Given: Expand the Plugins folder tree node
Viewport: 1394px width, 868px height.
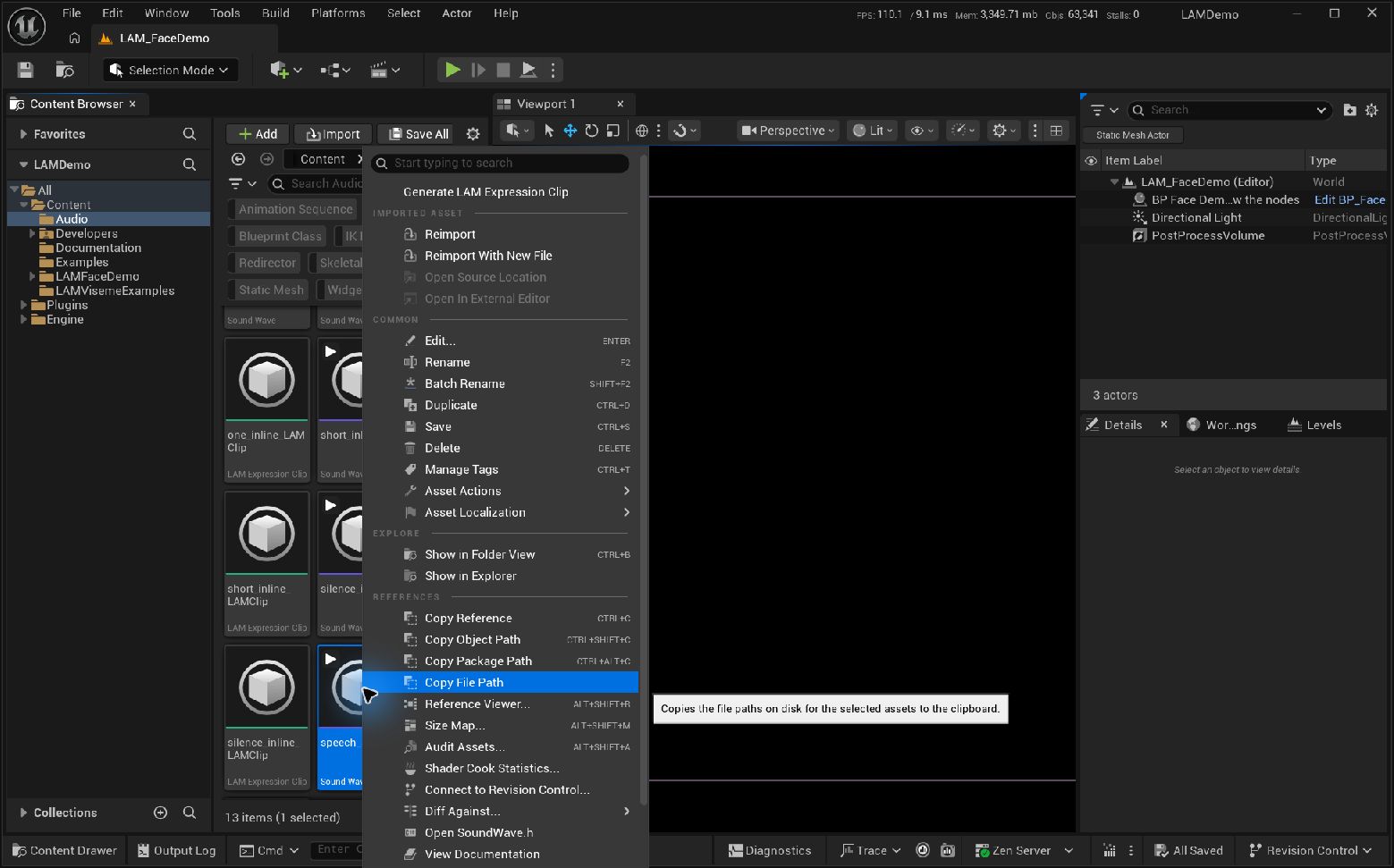Looking at the screenshot, I should 23,305.
